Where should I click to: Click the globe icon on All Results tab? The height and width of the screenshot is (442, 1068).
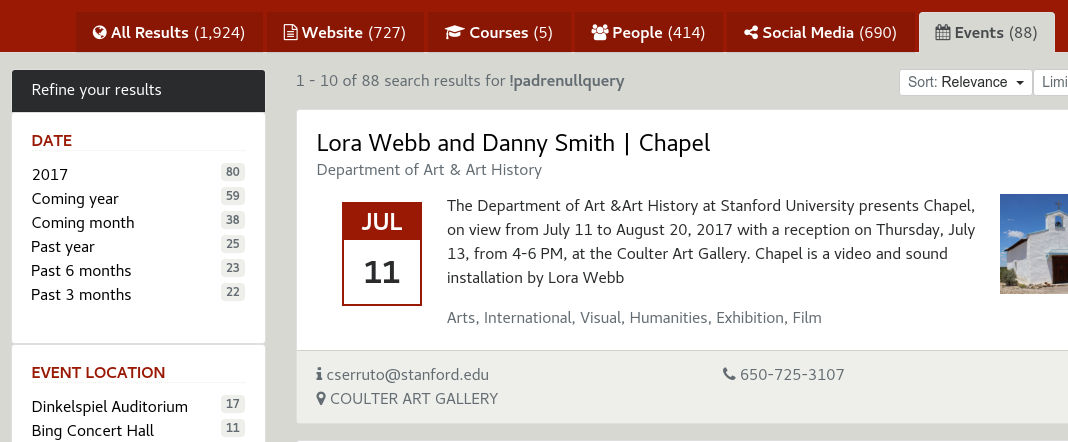pos(99,33)
